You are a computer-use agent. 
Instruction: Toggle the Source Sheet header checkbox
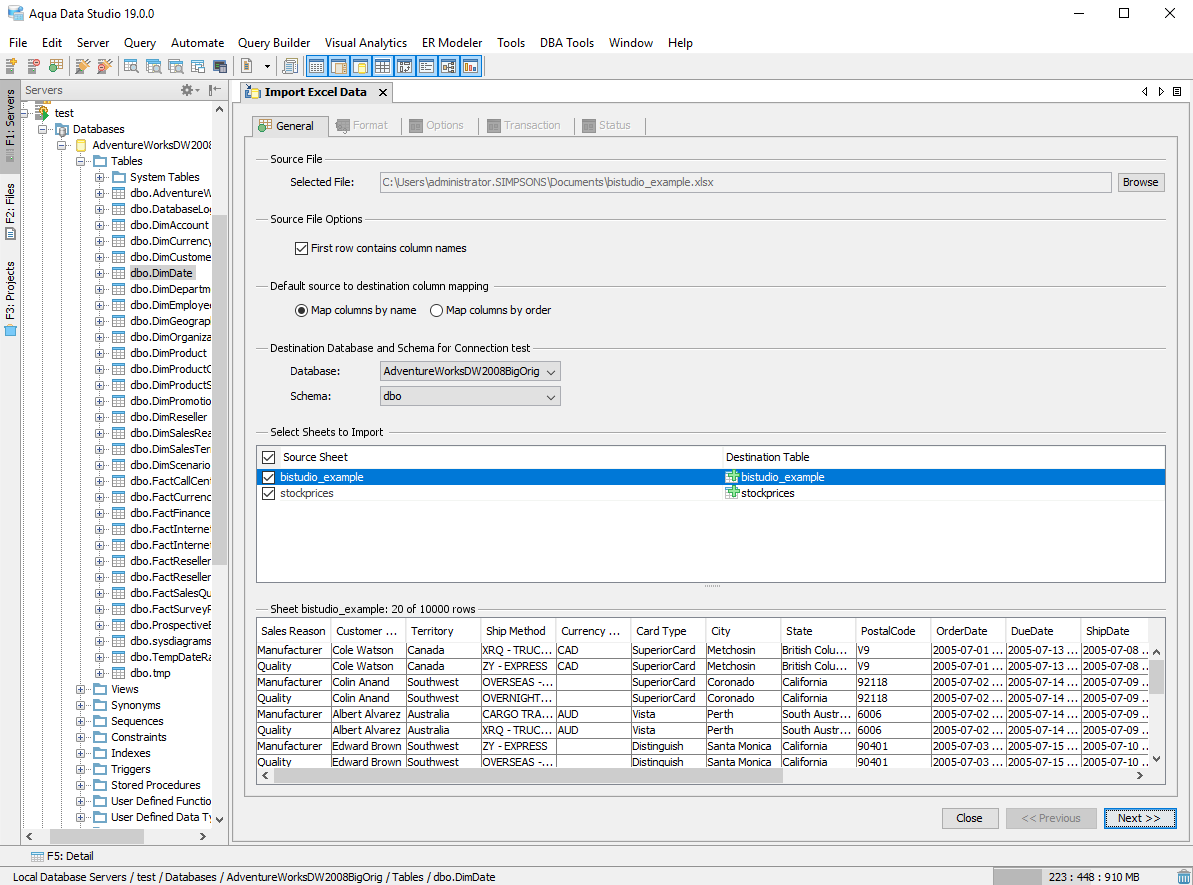pyautogui.click(x=269, y=457)
